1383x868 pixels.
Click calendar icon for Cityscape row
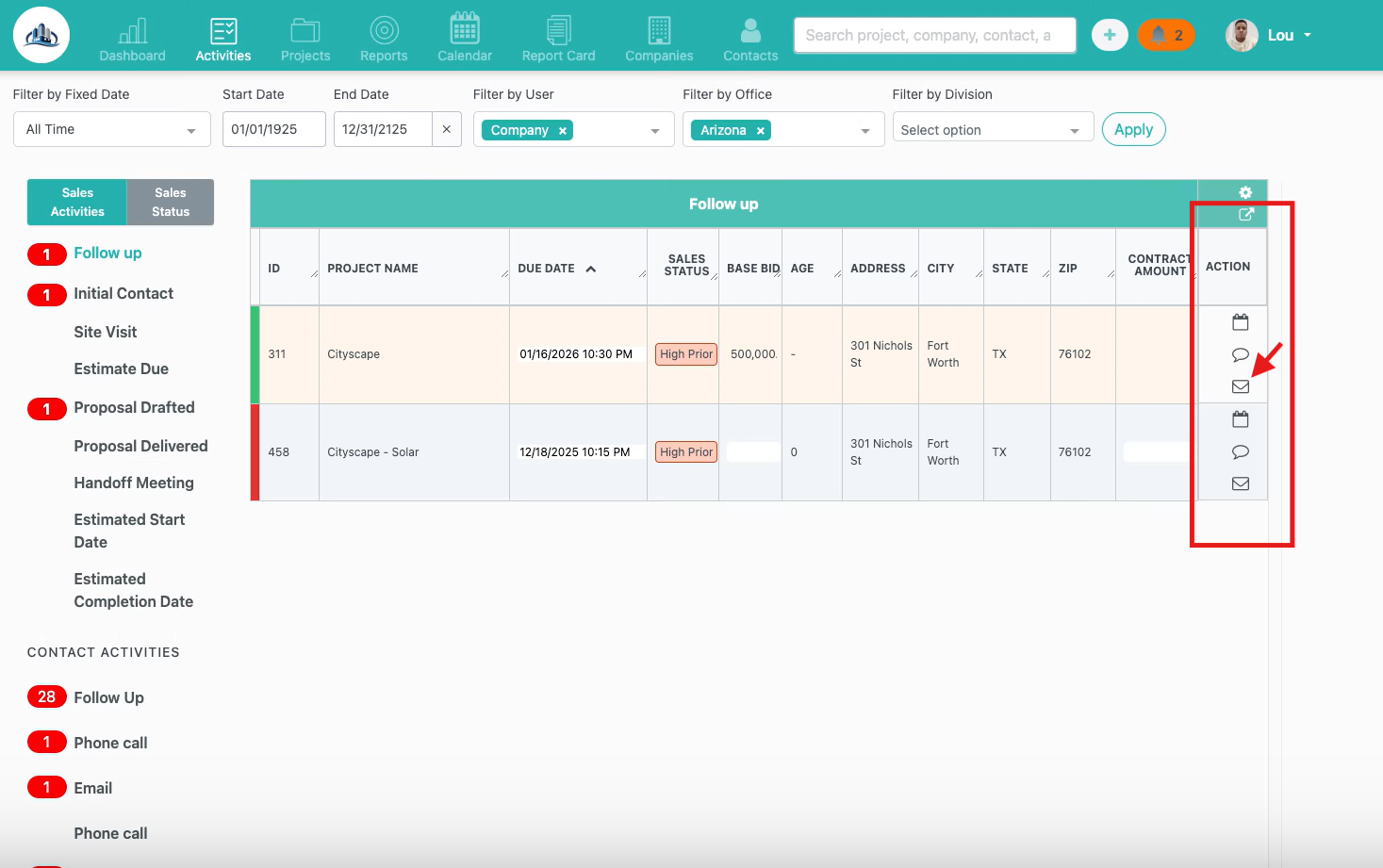(x=1241, y=322)
